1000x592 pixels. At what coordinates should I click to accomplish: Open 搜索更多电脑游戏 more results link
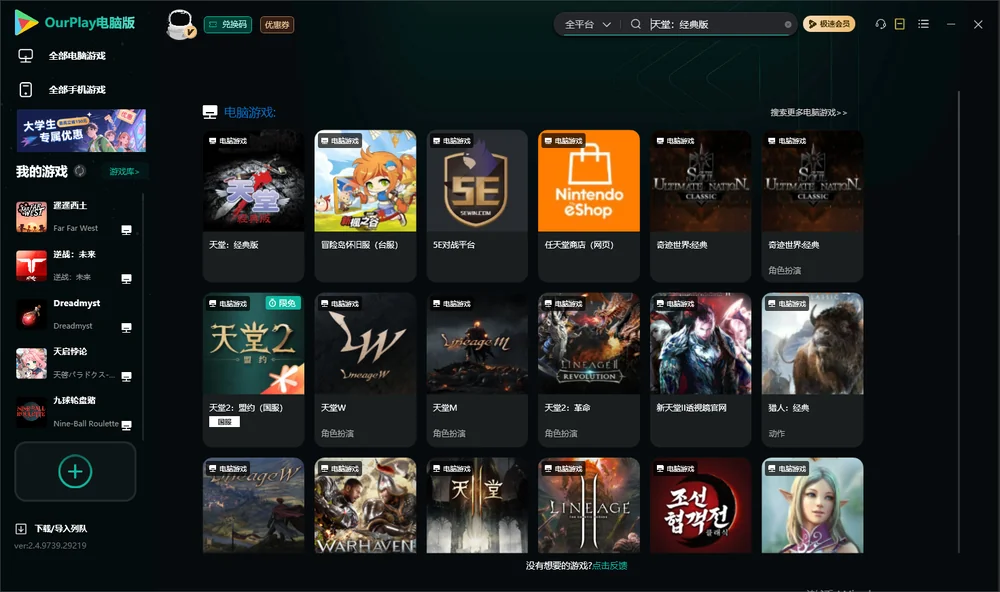click(808, 112)
